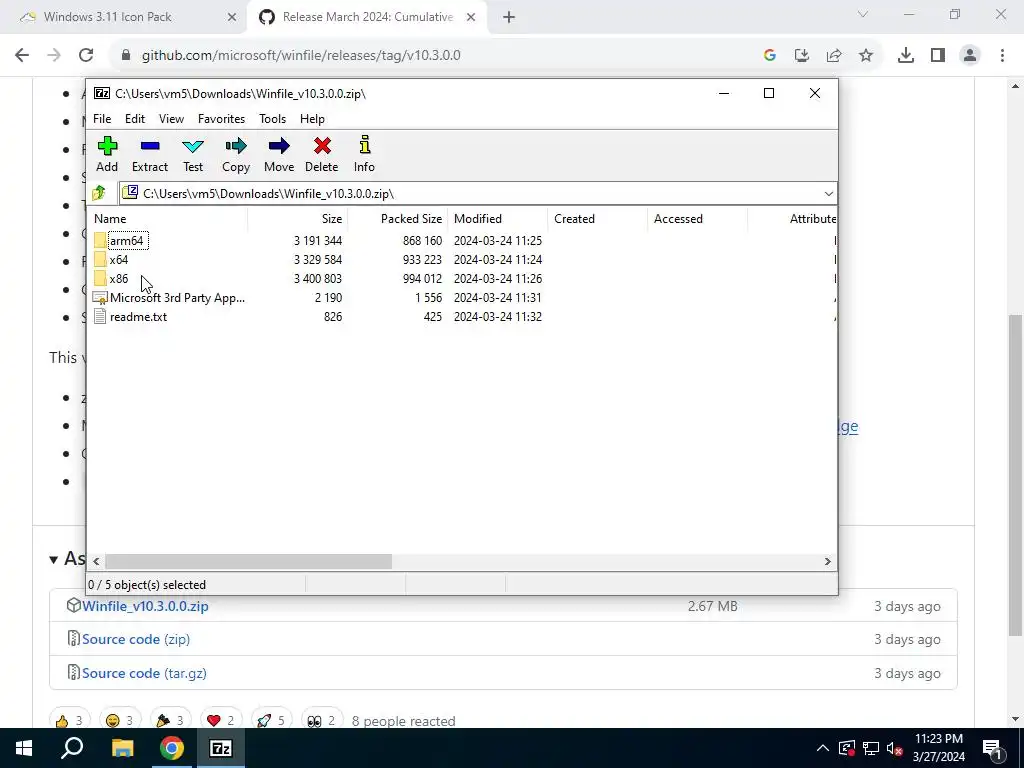This screenshot has width=1024, height=768.
Task: Collapse the Assets section triangle
Action: tap(54, 559)
